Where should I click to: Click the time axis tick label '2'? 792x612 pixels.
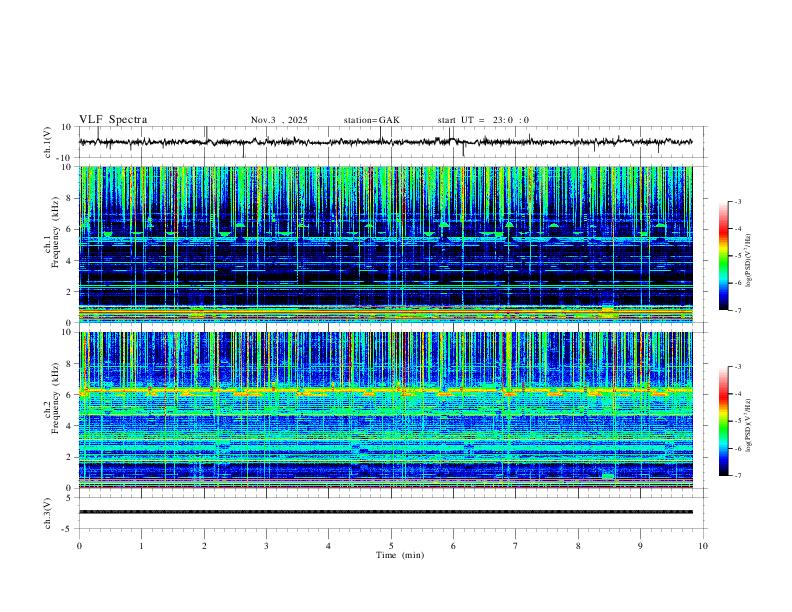point(204,546)
